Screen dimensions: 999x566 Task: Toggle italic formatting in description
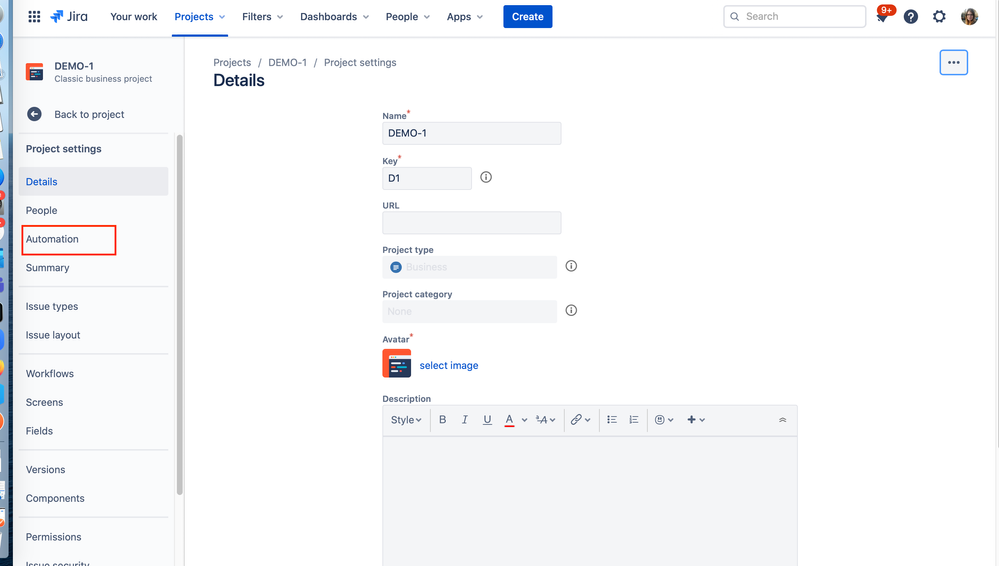[465, 419]
